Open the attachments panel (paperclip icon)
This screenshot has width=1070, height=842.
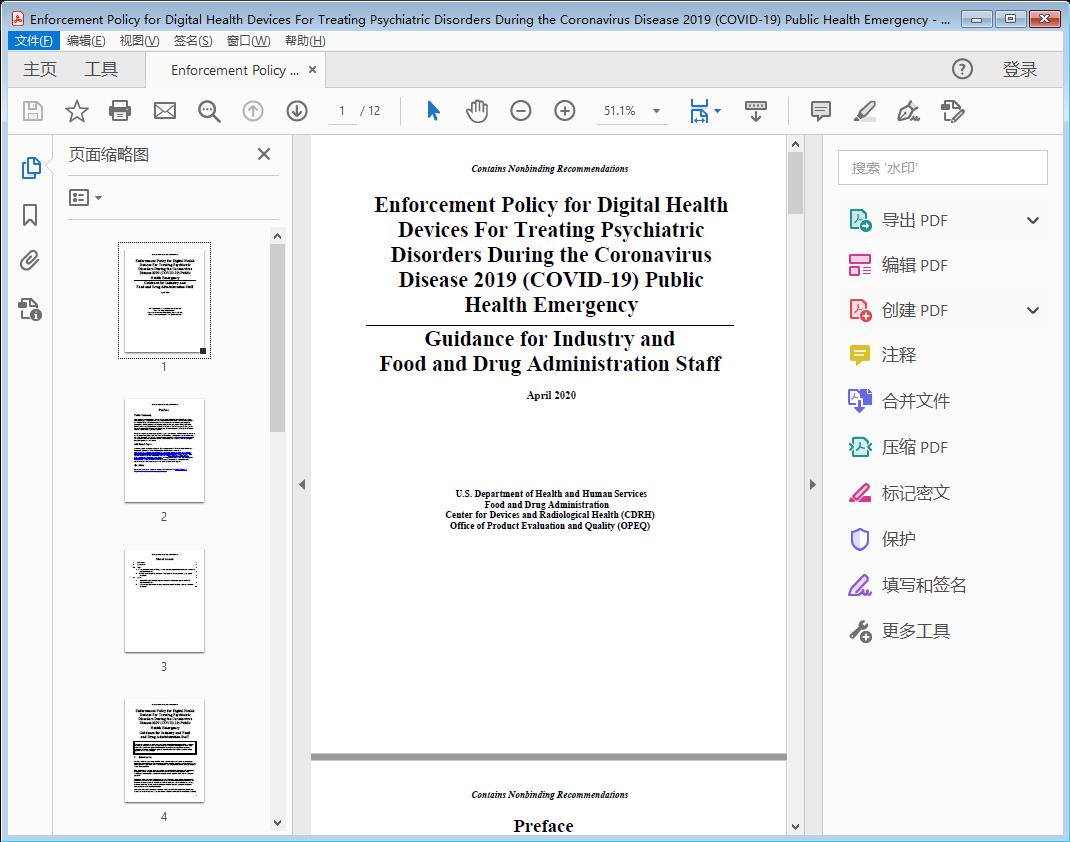29,260
